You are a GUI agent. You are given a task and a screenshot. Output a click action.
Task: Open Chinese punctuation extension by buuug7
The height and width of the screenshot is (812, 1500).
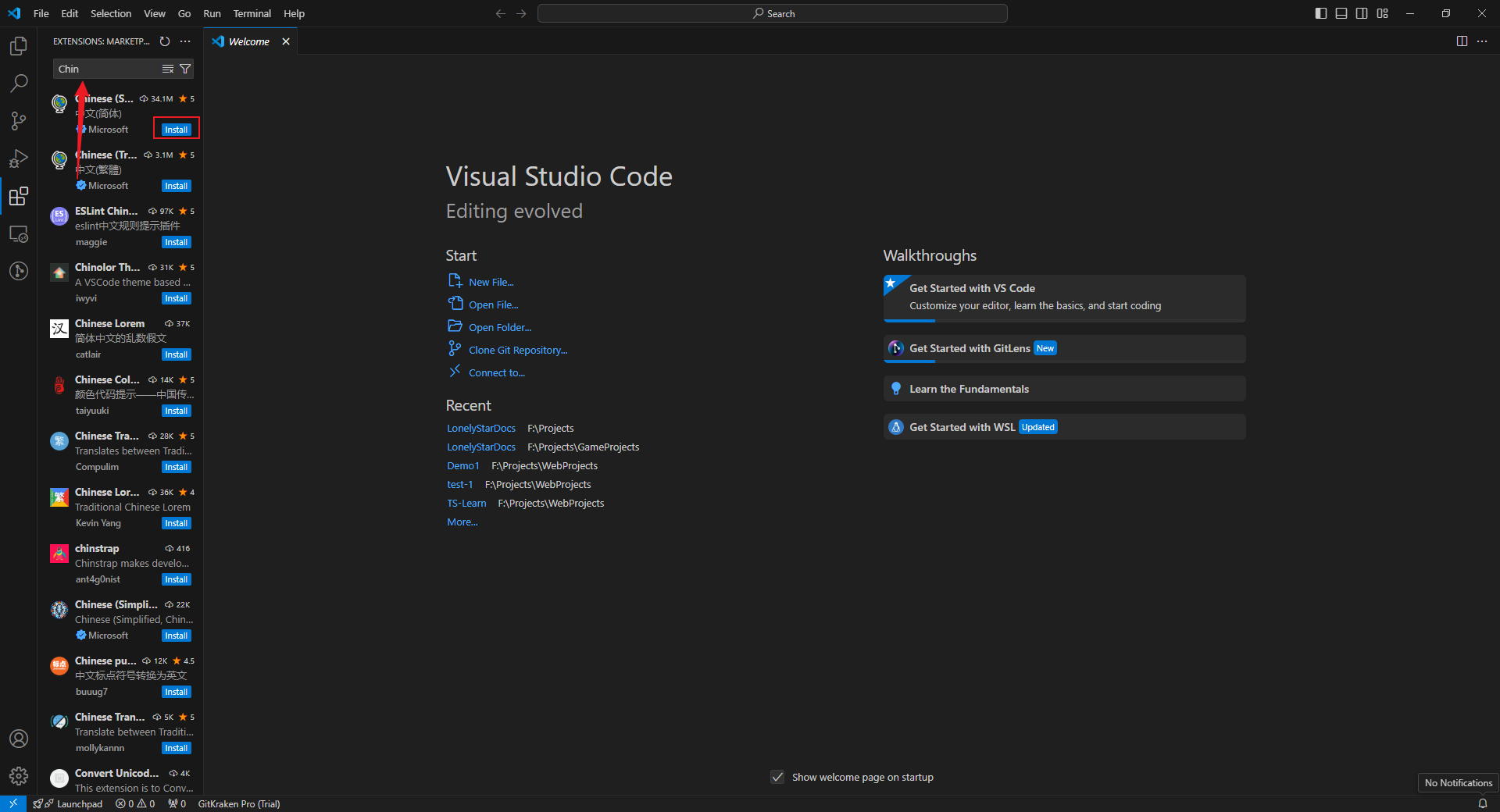click(x=121, y=676)
